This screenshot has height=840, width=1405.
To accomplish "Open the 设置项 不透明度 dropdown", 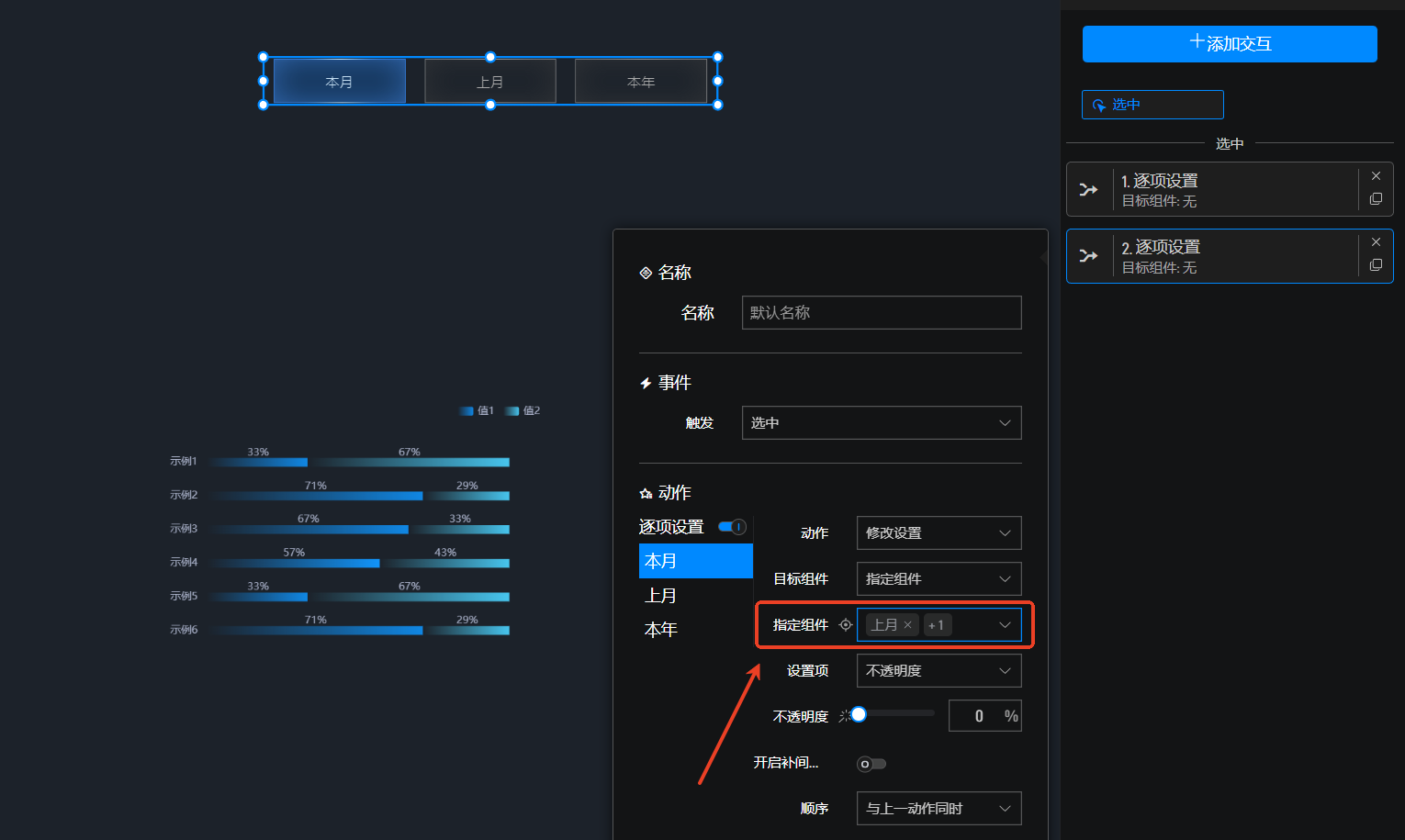I will click(939, 671).
